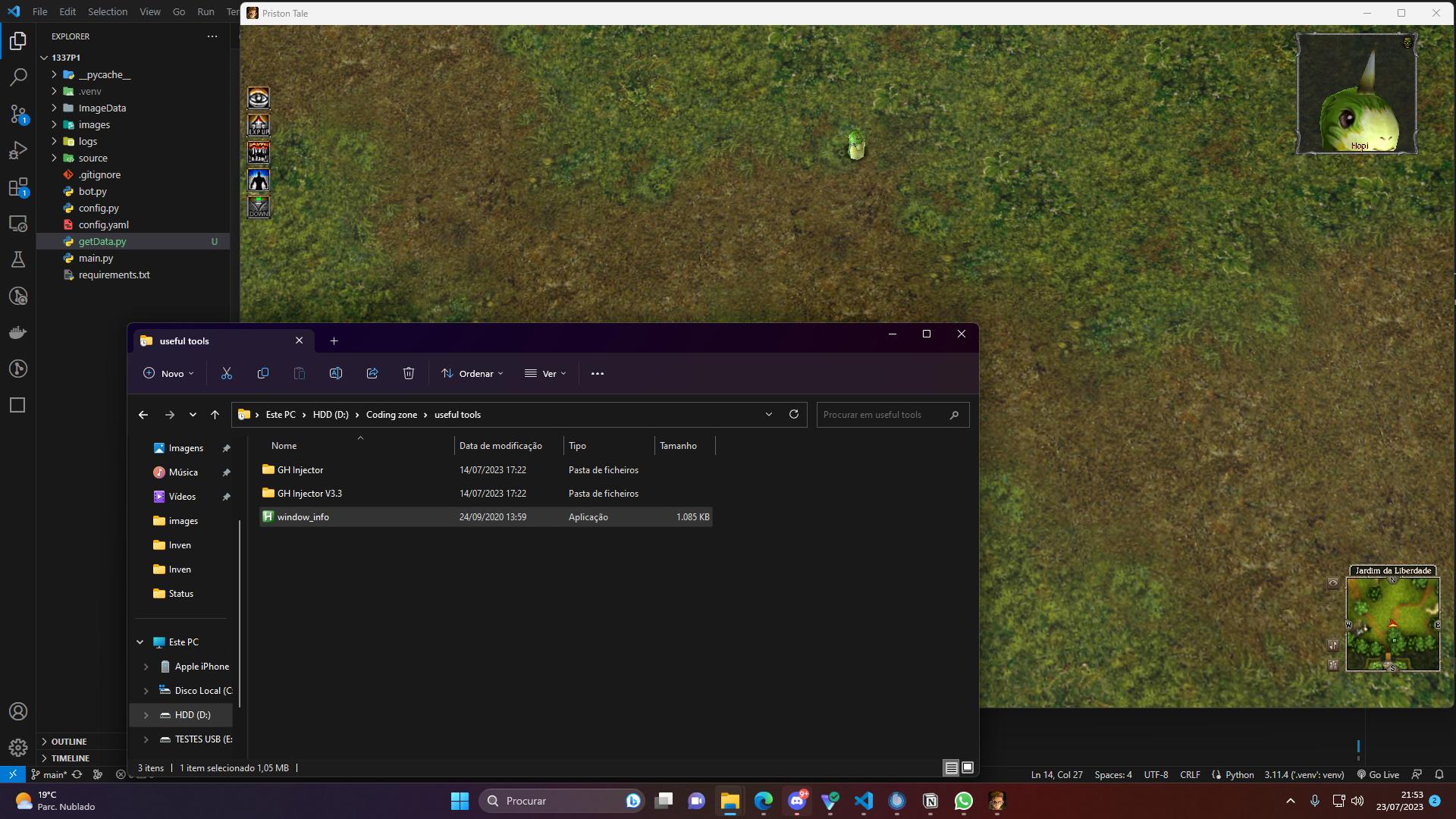Click the eye skill icon in Priston Tale
This screenshot has width=1456, height=819.
point(259,98)
